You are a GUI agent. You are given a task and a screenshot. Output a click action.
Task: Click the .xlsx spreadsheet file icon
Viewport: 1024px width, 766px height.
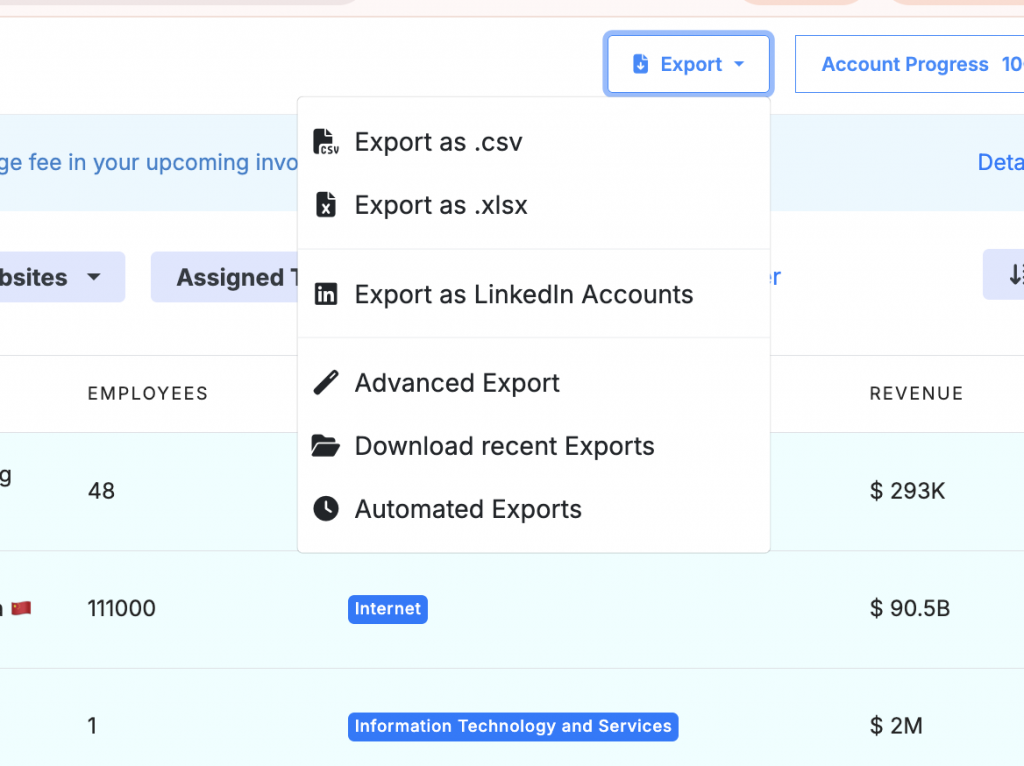coord(326,205)
